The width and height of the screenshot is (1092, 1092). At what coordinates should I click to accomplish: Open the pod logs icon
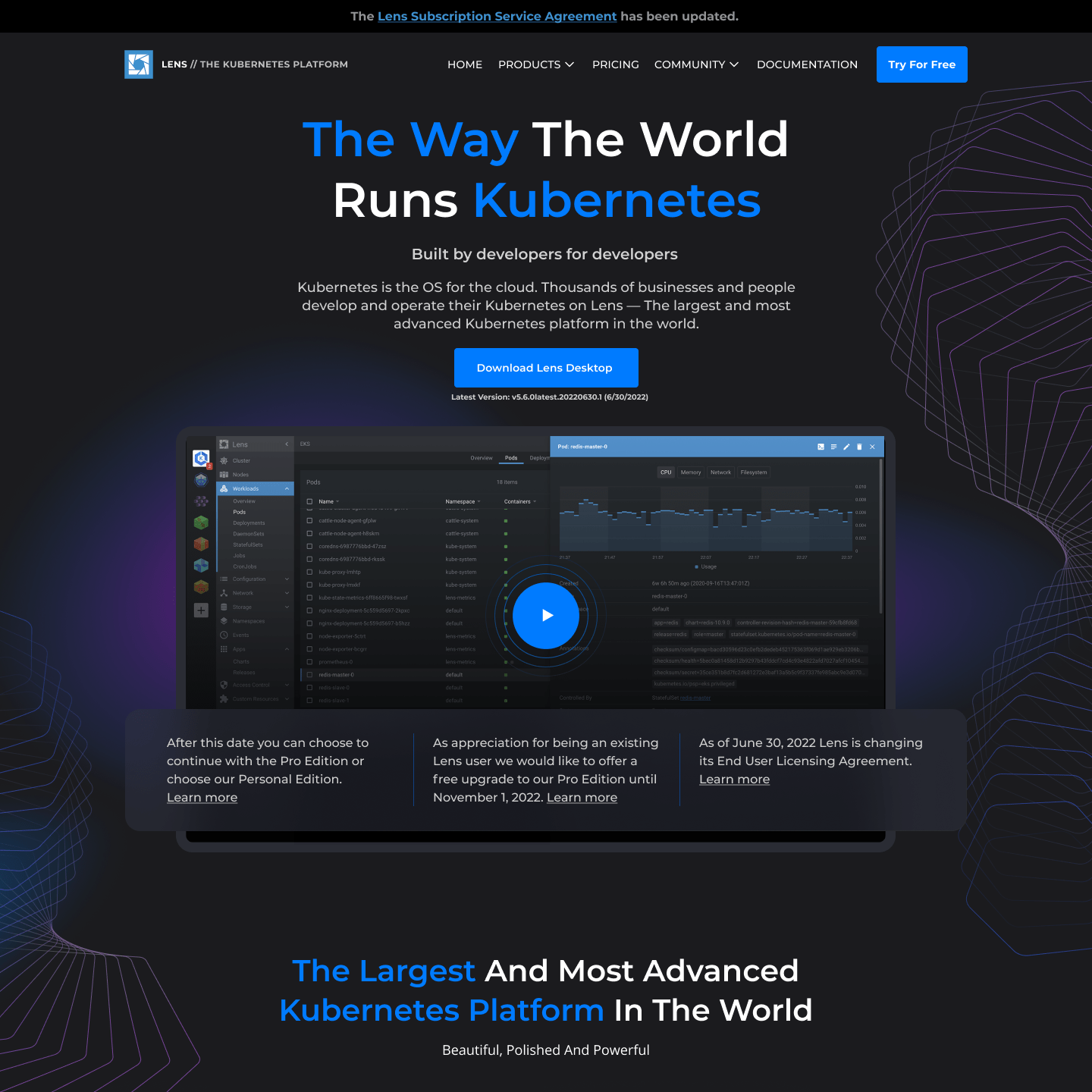(833, 447)
